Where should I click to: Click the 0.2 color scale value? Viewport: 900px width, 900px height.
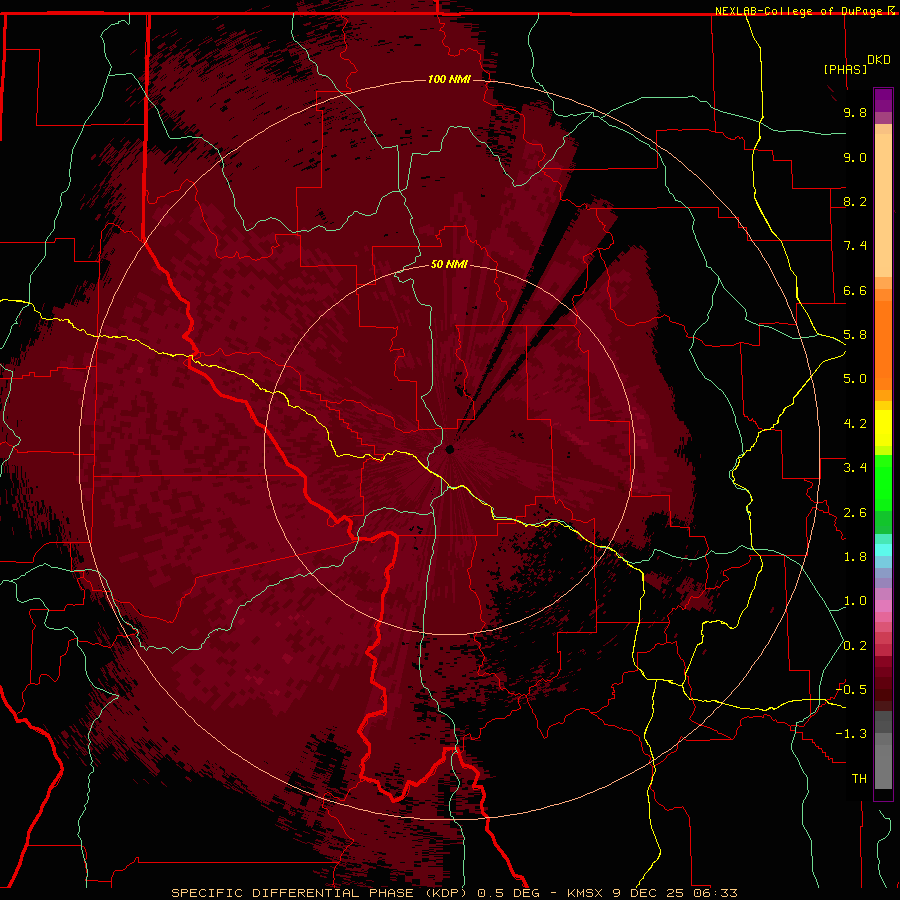(855, 646)
